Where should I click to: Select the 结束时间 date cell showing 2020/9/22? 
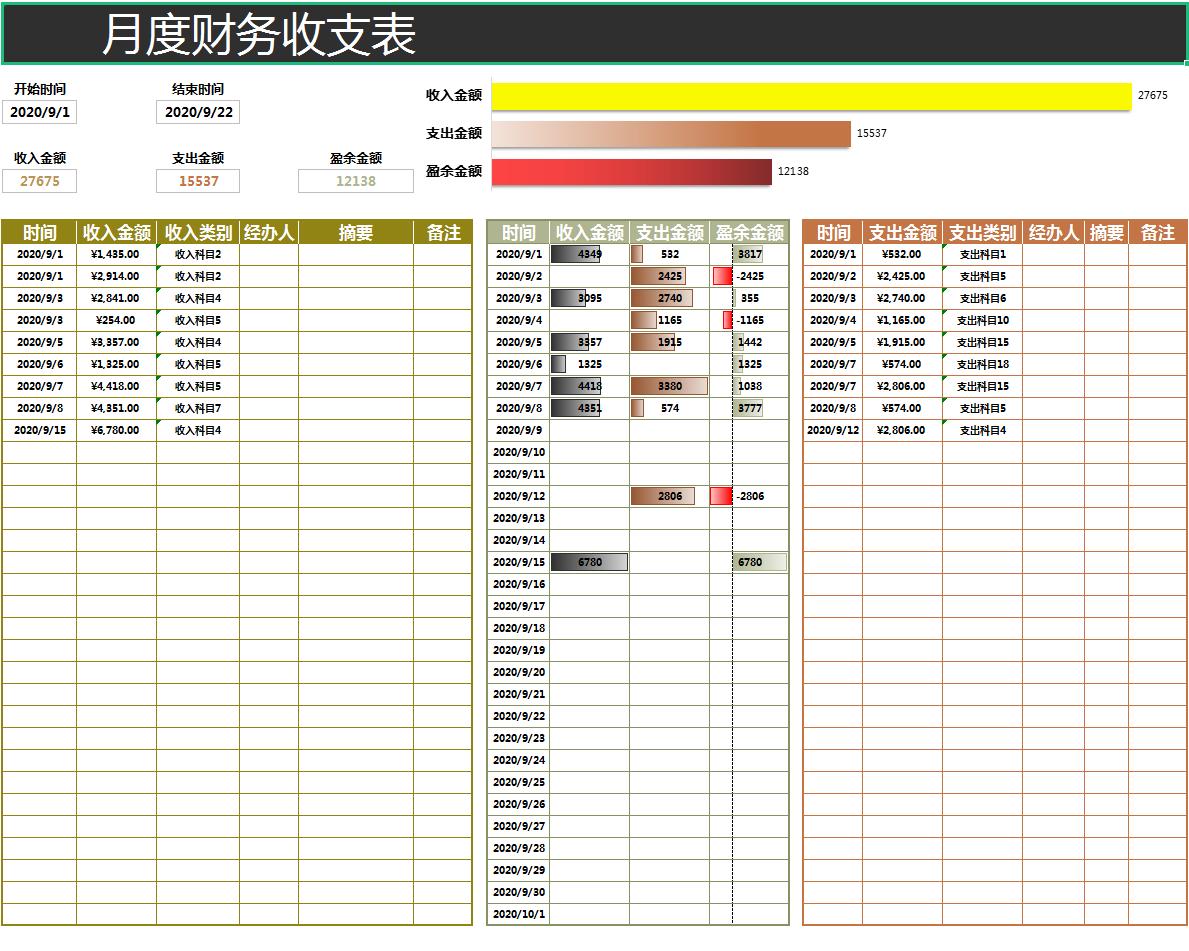coord(196,112)
